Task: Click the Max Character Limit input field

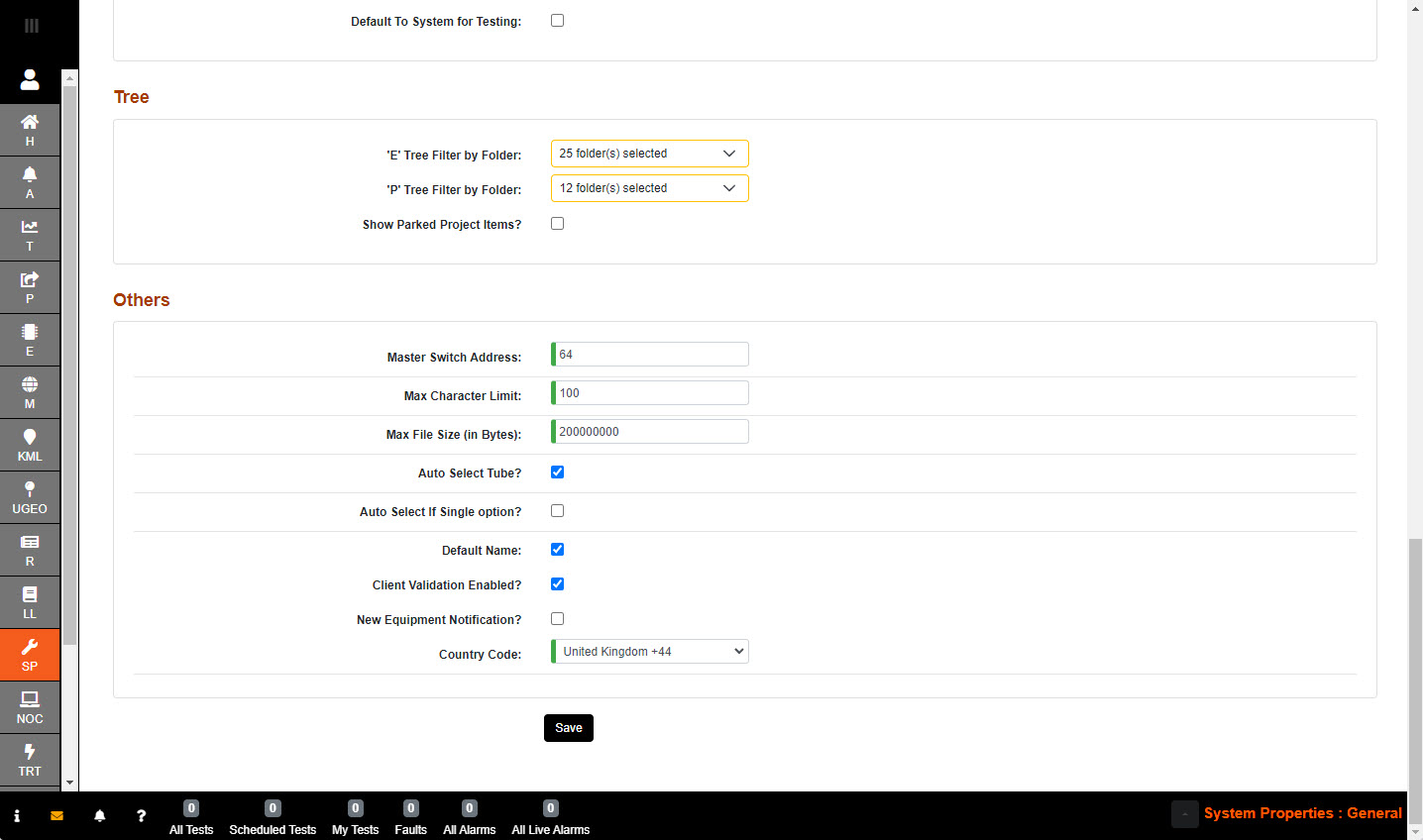Action: 650,393
